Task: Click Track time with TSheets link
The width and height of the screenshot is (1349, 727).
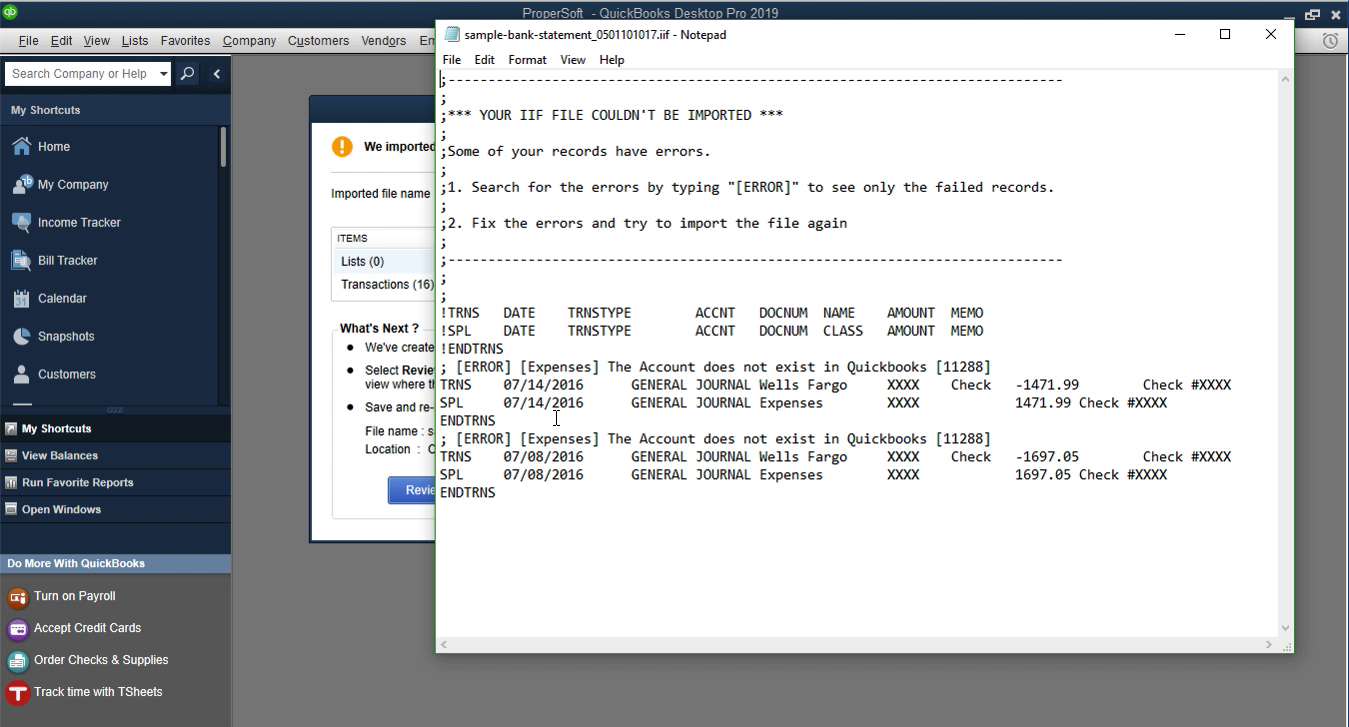Action: (x=98, y=692)
